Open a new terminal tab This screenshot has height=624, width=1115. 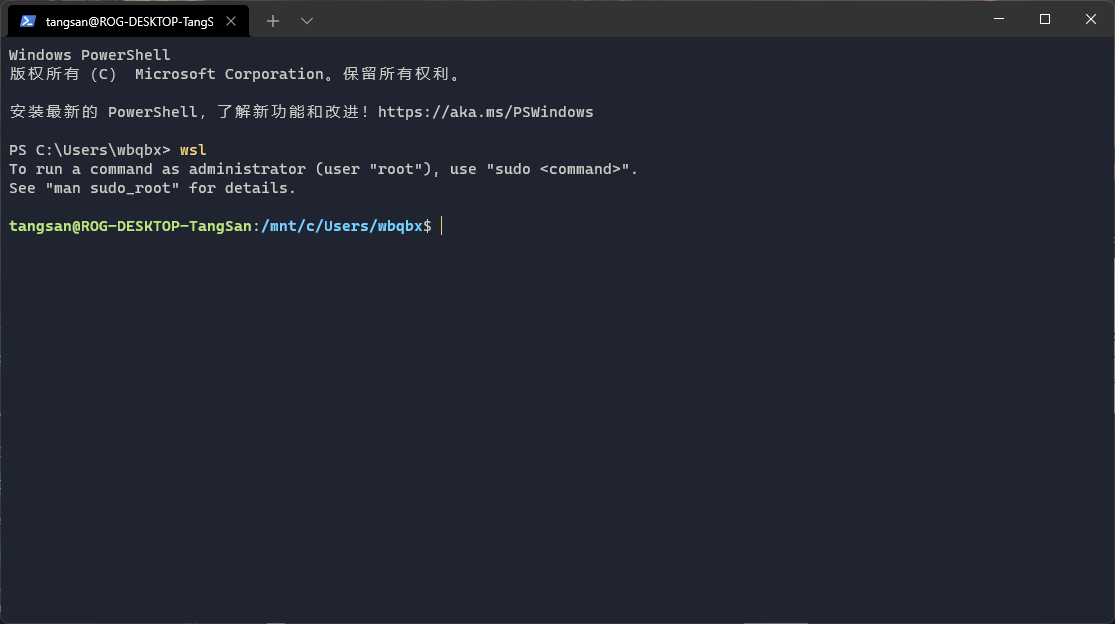272,21
